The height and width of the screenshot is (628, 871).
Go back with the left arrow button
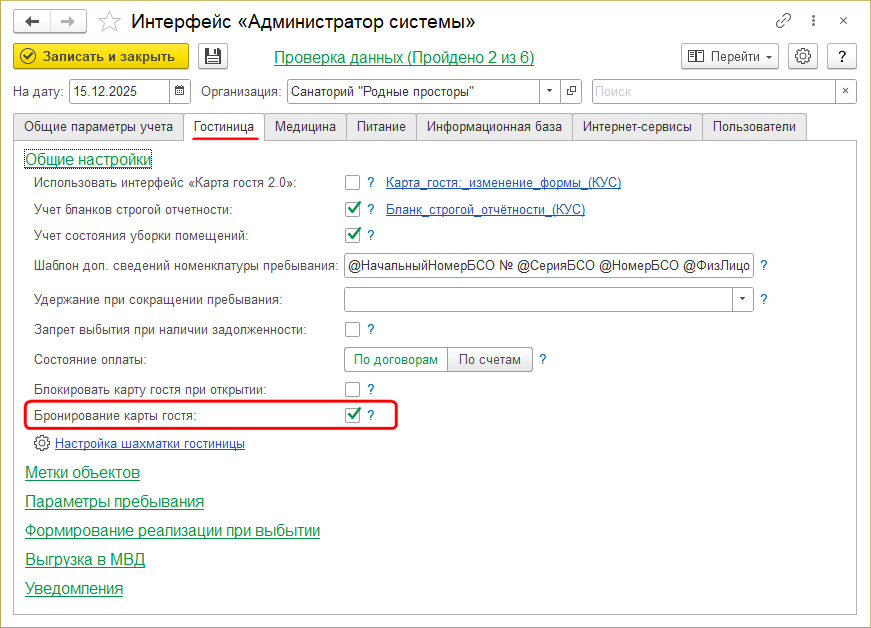[x=32, y=22]
